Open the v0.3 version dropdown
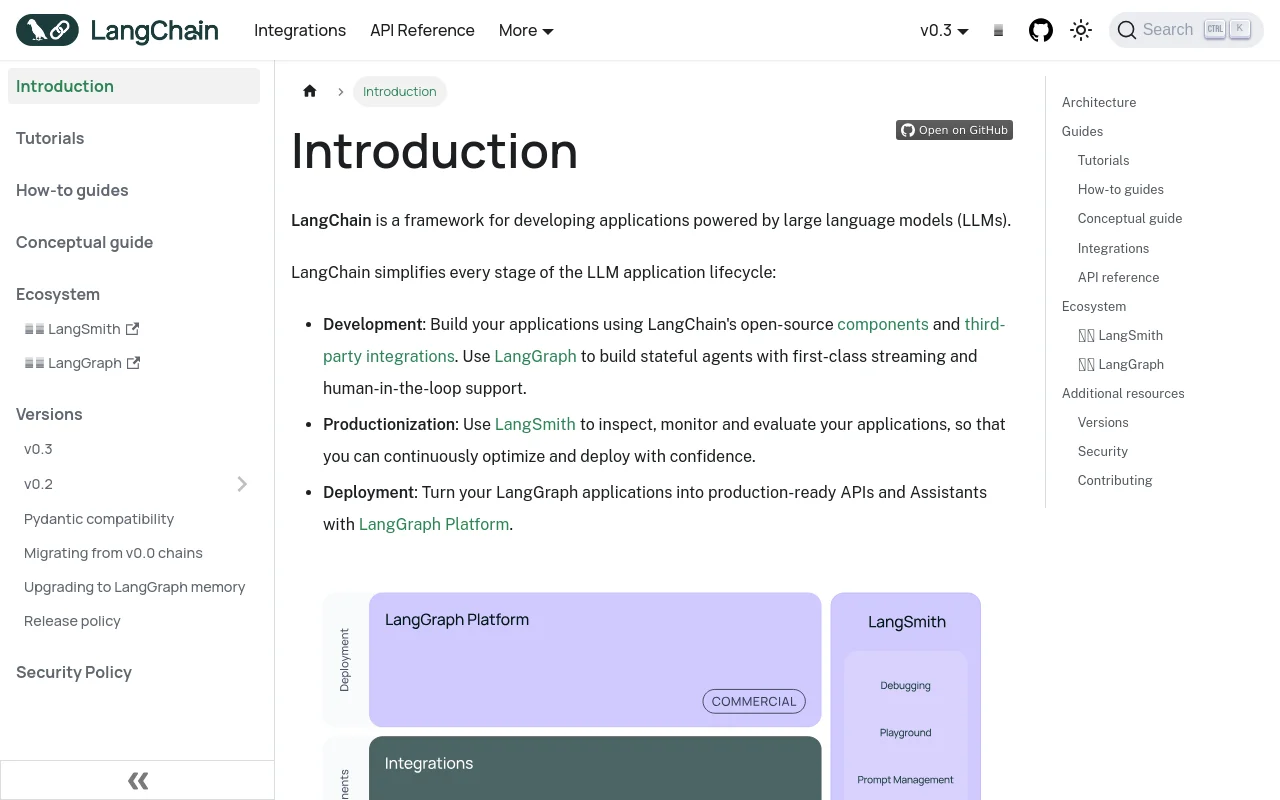 944,30
